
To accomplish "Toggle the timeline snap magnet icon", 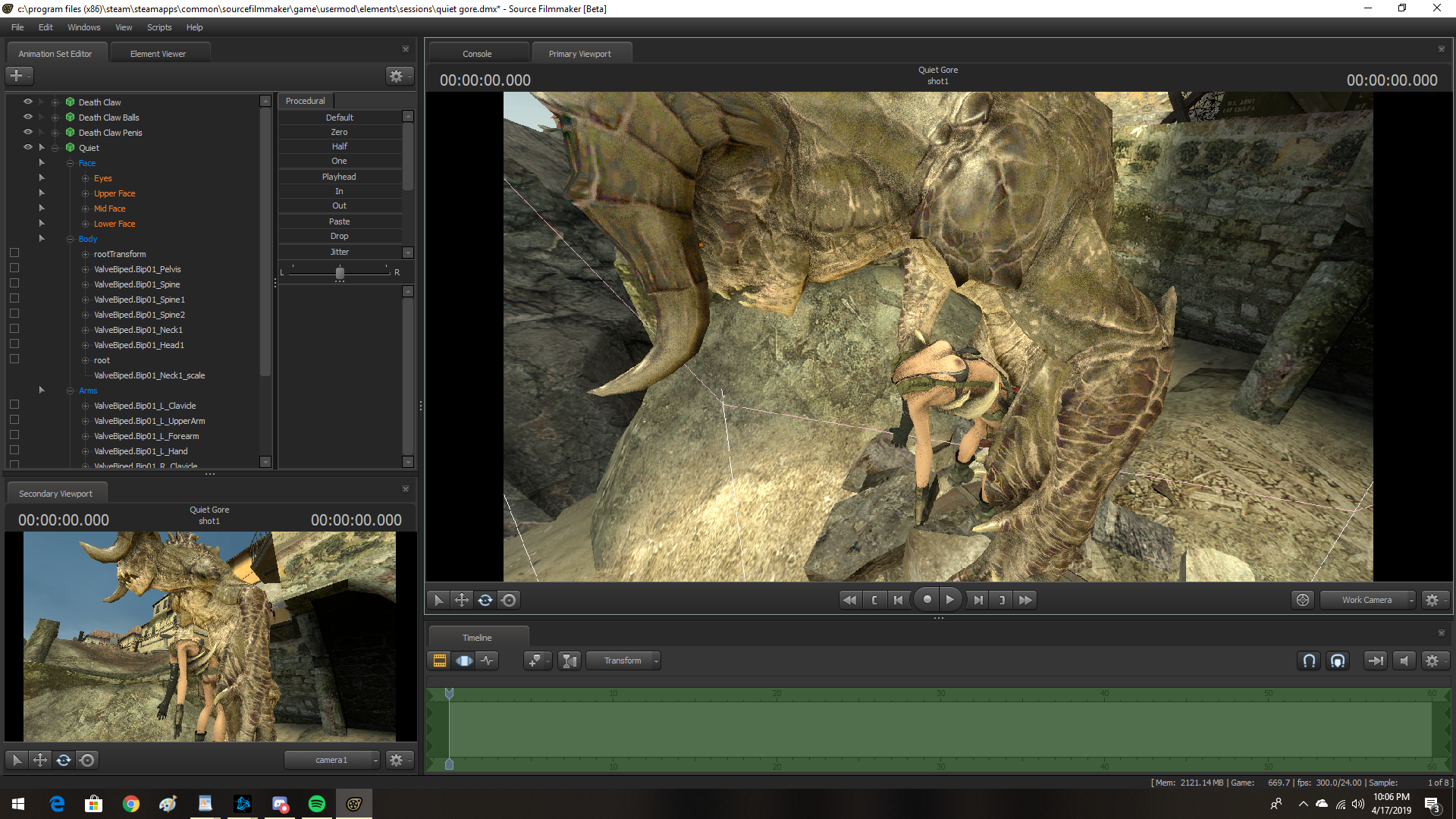I will (1309, 661).
